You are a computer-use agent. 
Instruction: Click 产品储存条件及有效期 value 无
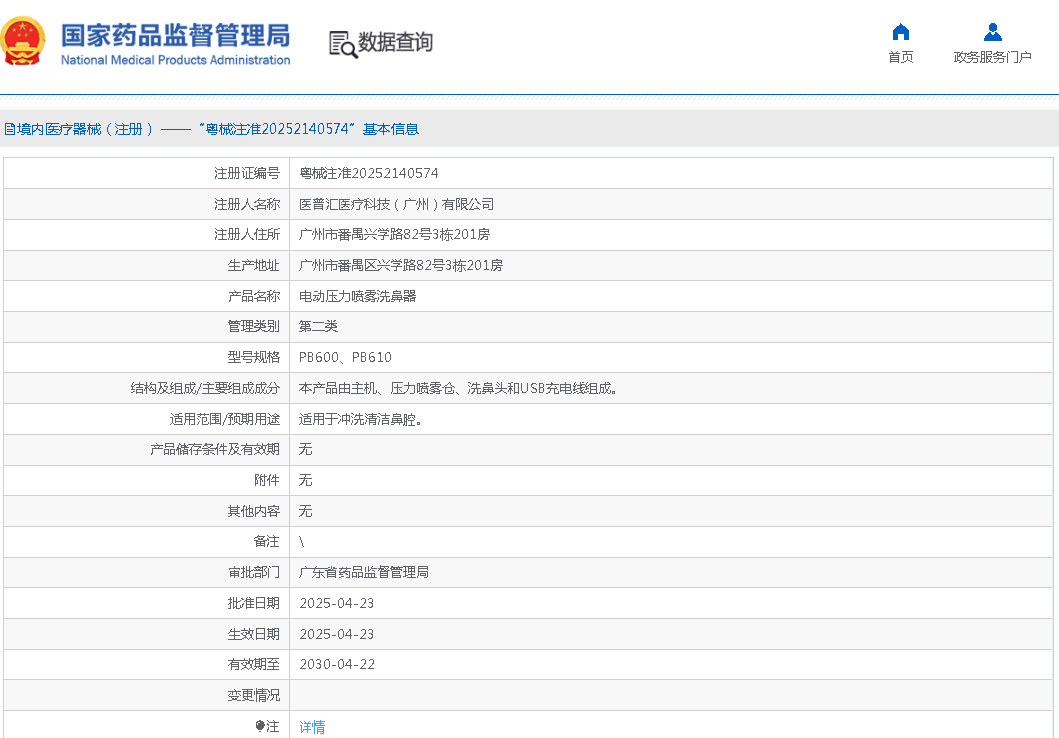(x=305, y=449)
